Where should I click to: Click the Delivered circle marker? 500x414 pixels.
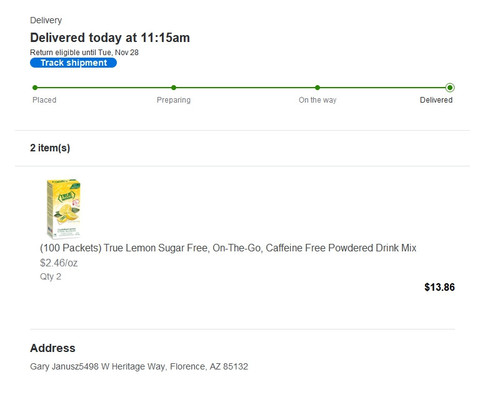pos(450,88)
